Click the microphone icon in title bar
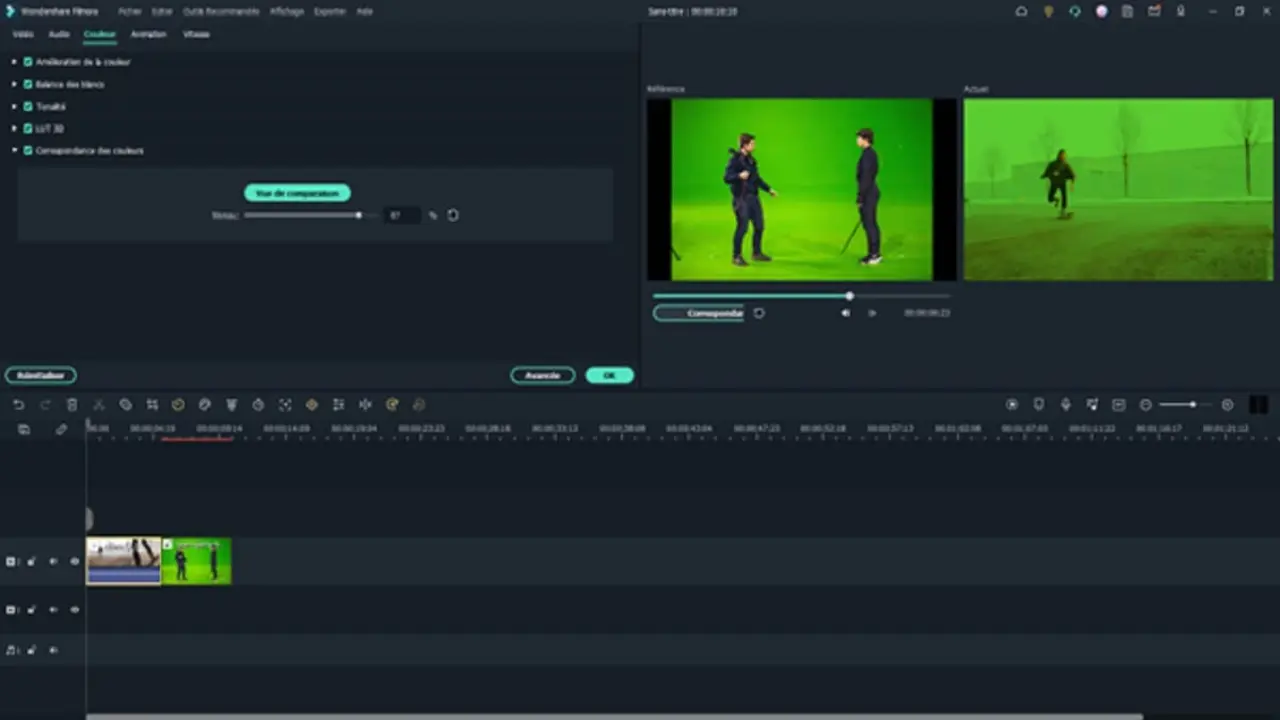 click(1181, 11)
